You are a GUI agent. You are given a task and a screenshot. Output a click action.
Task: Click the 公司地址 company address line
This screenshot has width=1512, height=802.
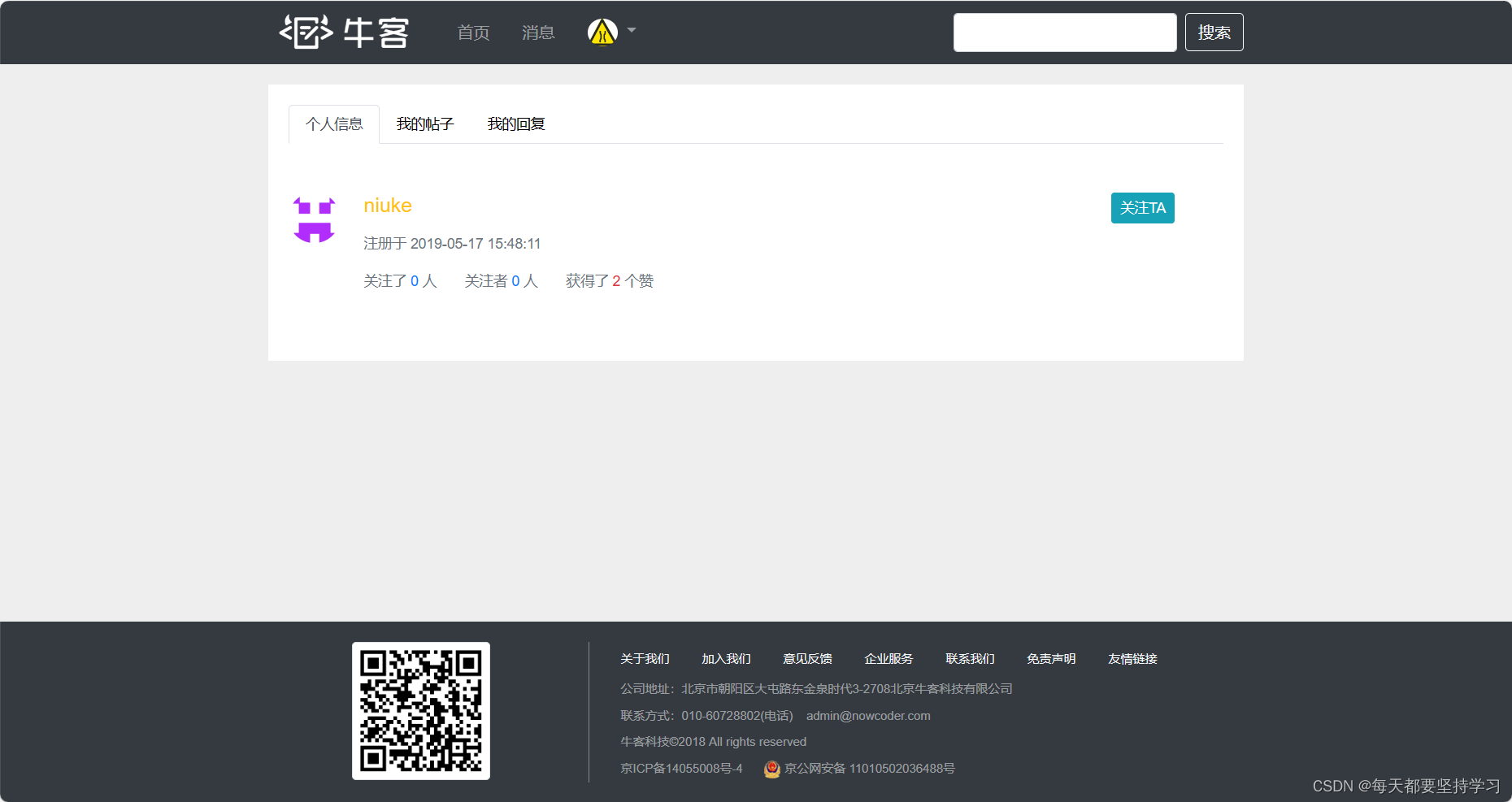pos(816,689)
